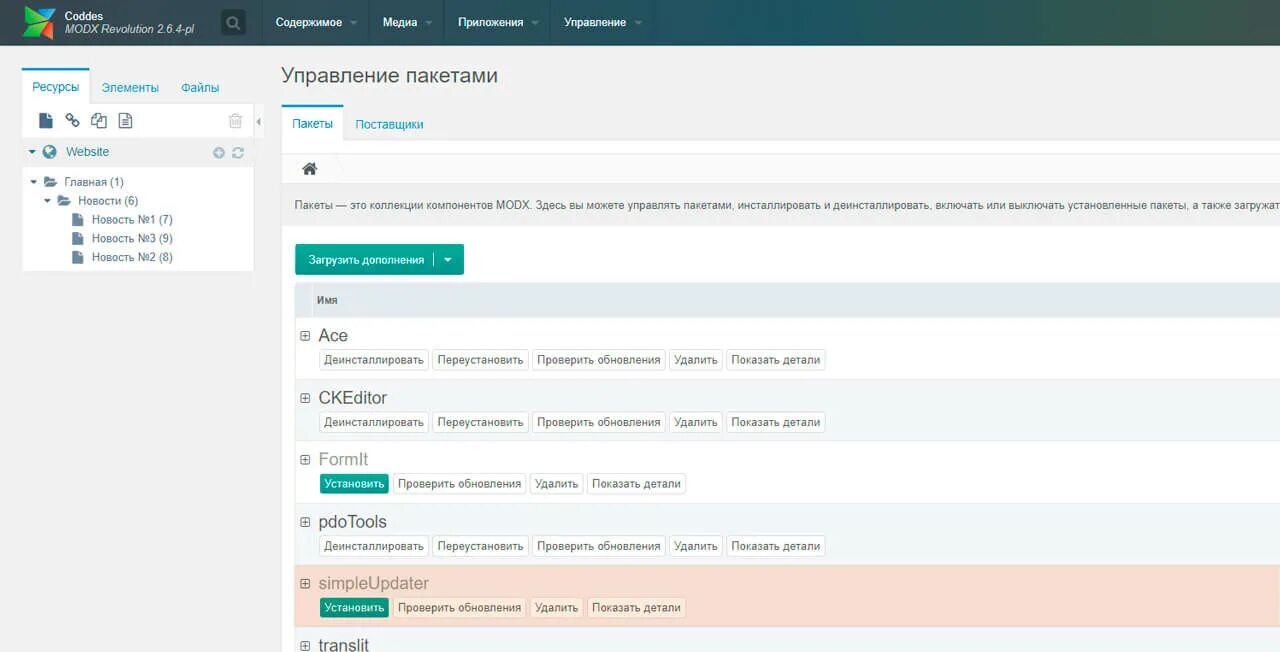Switch to the Элементы tab

(130, 87)
